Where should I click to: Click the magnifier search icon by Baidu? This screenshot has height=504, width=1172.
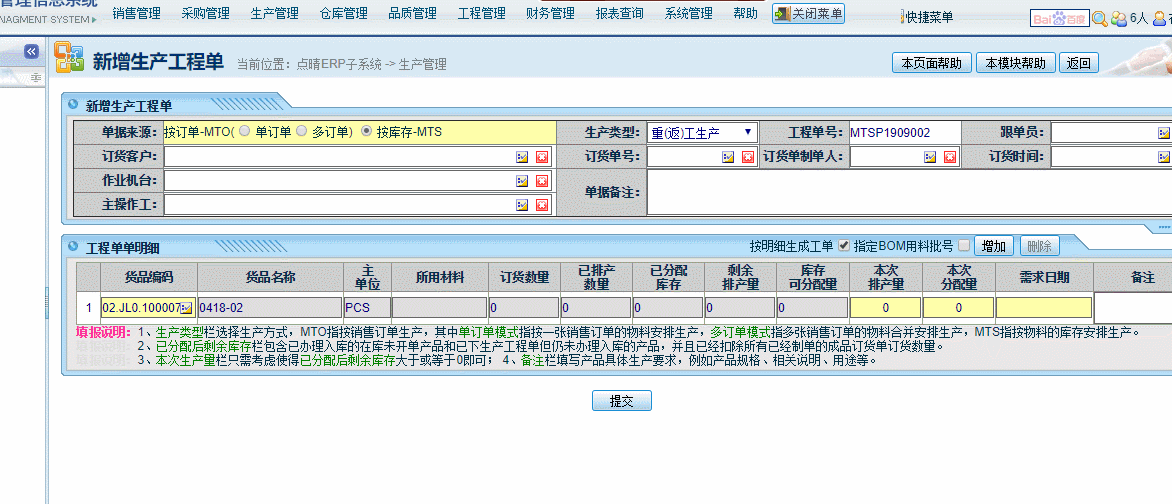point(1099,18)
